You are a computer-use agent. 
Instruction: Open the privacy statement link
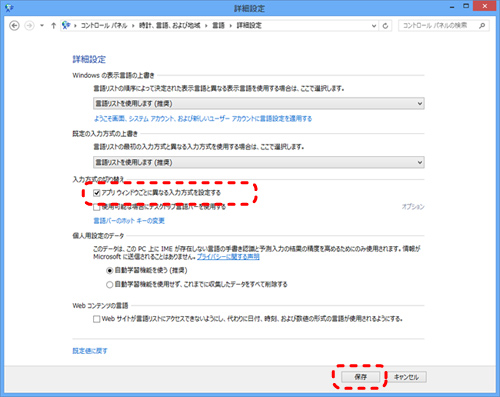pos(228,257)
